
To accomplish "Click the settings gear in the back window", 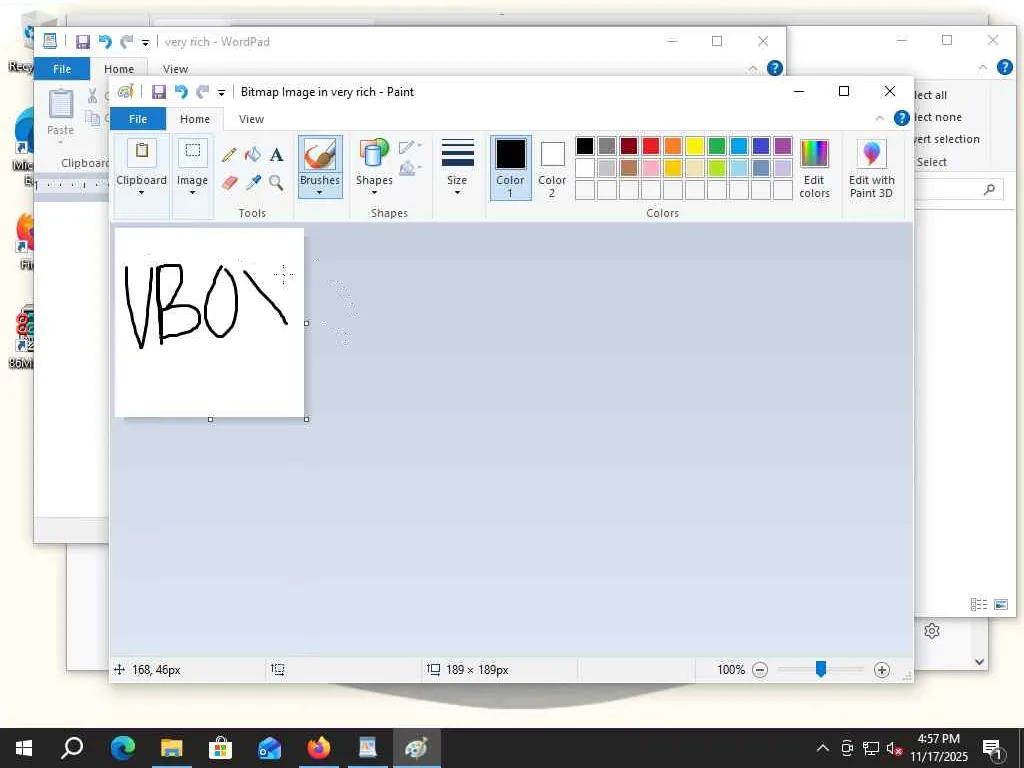I will [x=932, y=631].
